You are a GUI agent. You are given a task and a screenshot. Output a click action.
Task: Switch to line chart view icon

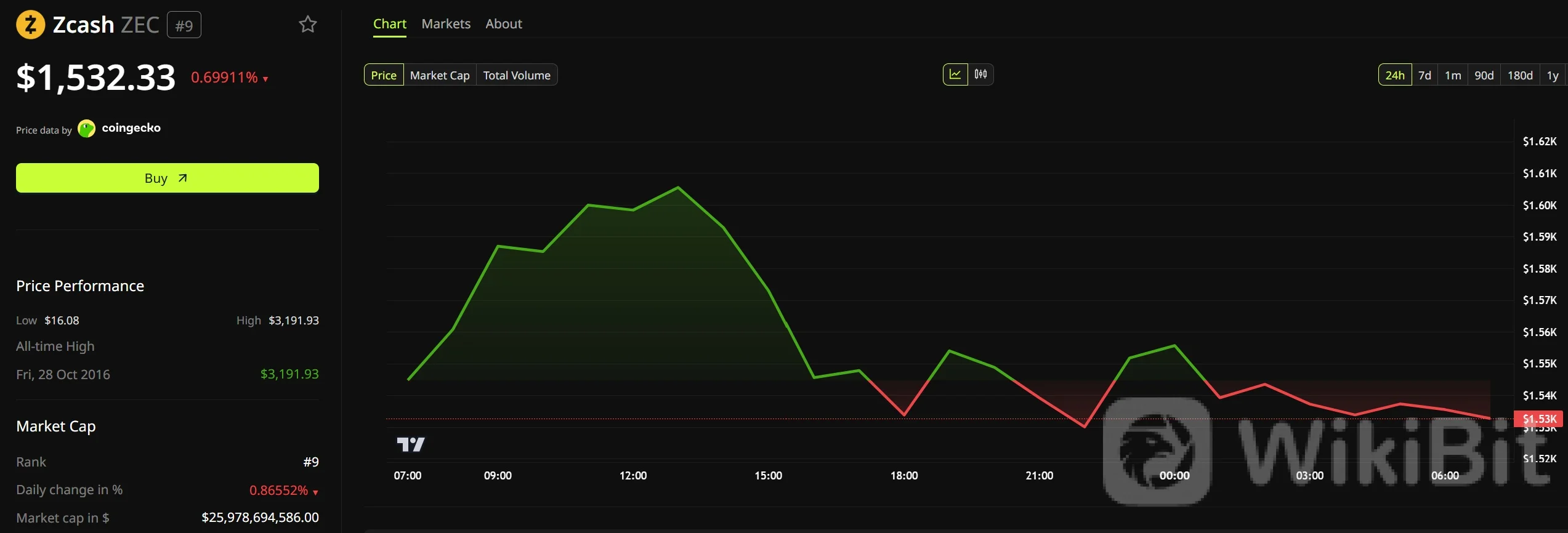coord(955,74)
